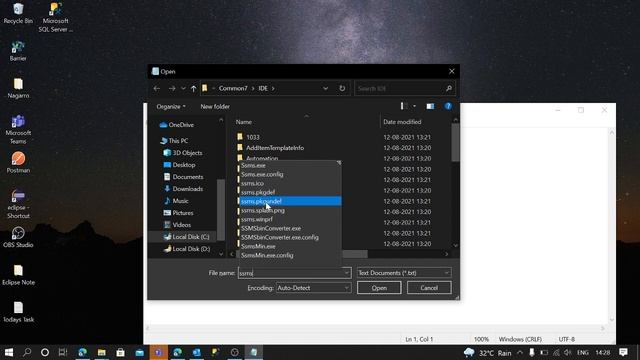The width and height of the screenshot is (640, 360).
Task: Open File Explorer from taskbar
Action: pyautogui.click(x=102, y=352)
